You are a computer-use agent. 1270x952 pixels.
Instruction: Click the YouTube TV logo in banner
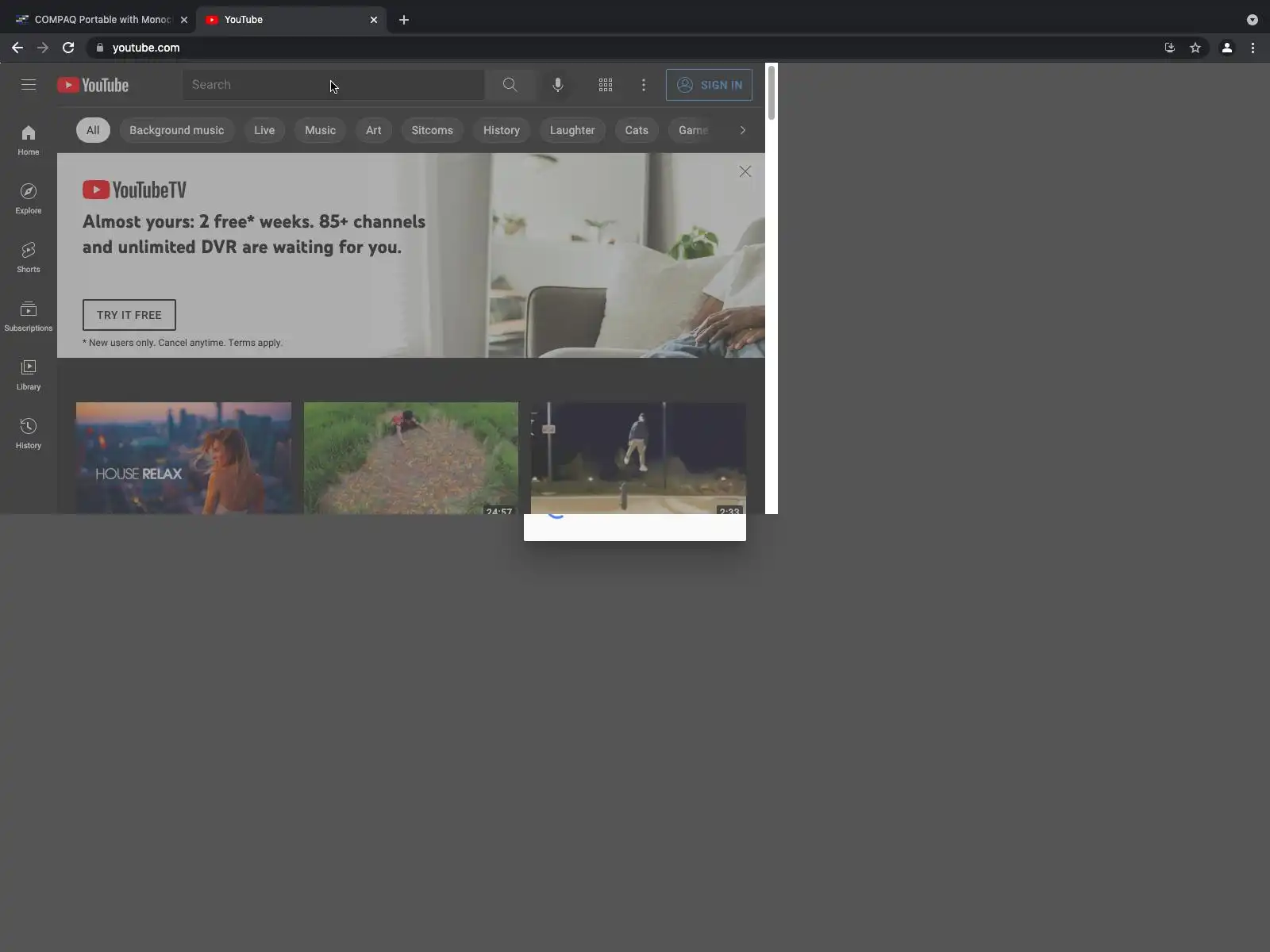pos(135,190)
